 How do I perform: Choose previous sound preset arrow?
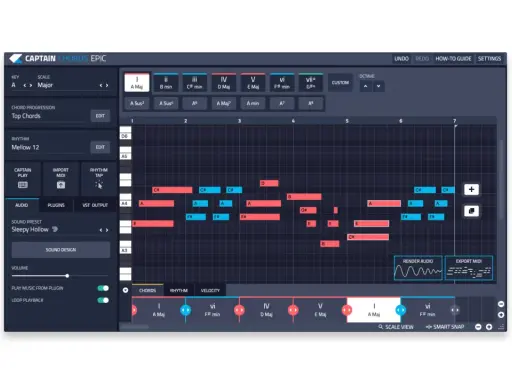point(101,230)
